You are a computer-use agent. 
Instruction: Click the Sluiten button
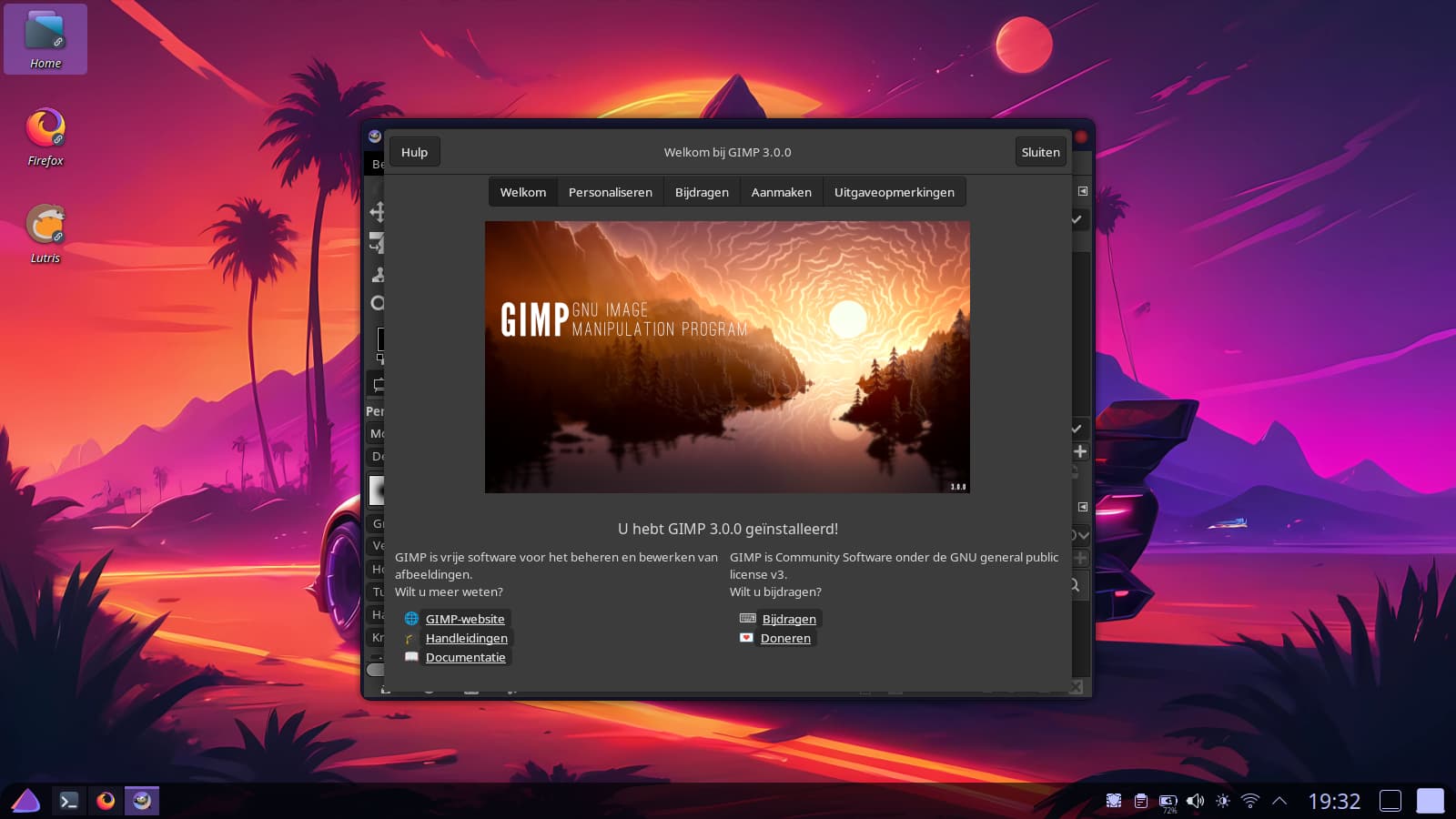point(1040,152)
